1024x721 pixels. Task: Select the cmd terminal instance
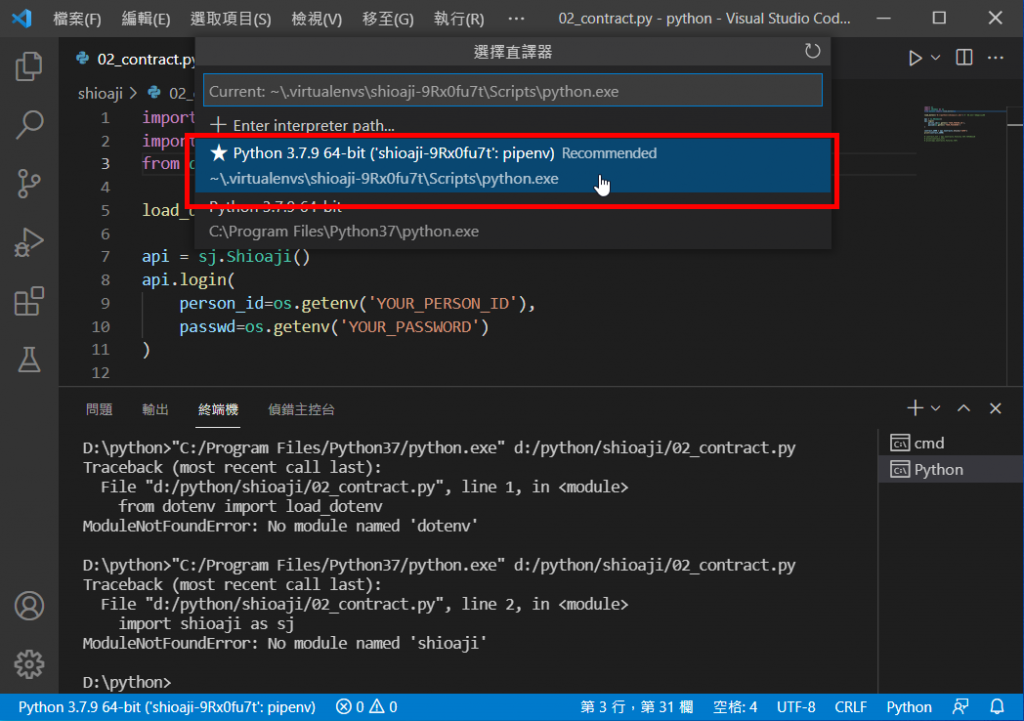coord(951,443)
